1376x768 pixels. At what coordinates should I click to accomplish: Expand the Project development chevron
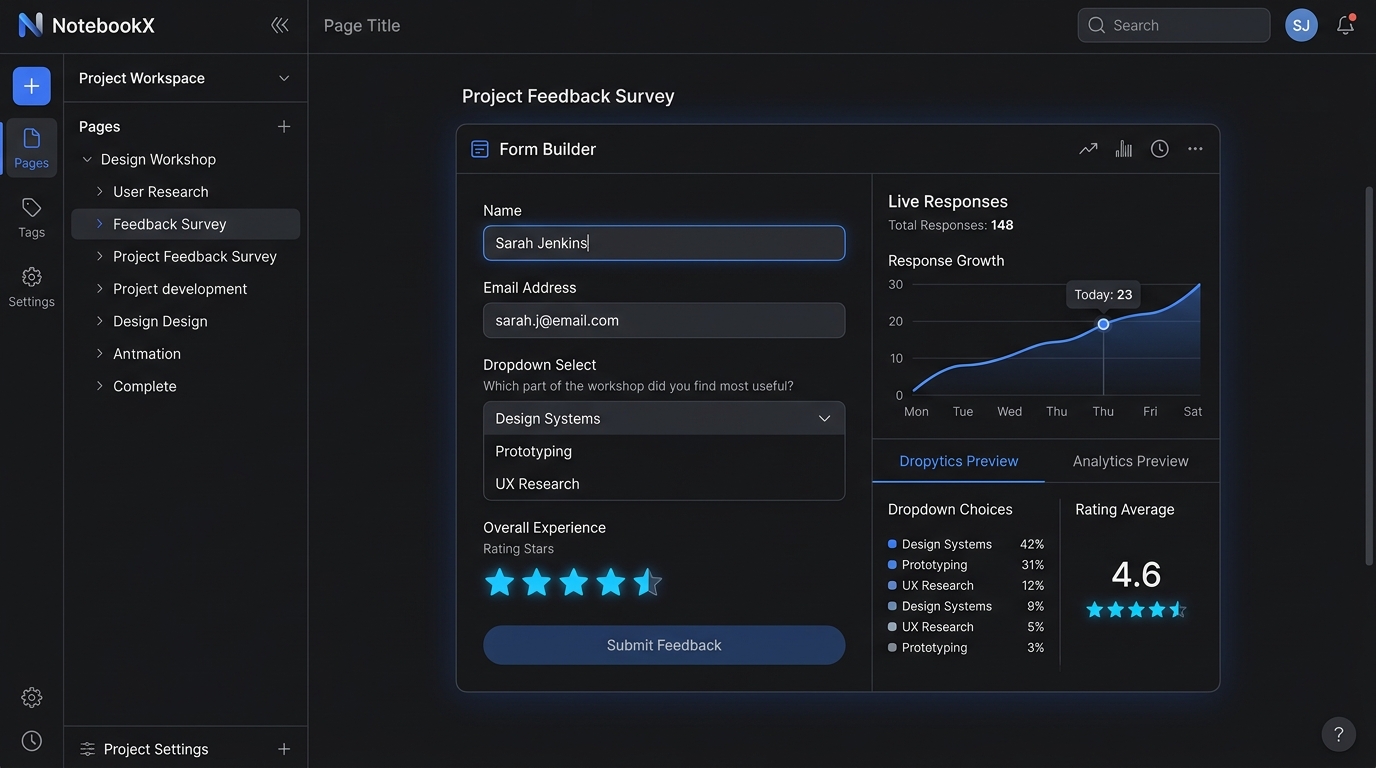pyautogui.click(x=99, y=289)
